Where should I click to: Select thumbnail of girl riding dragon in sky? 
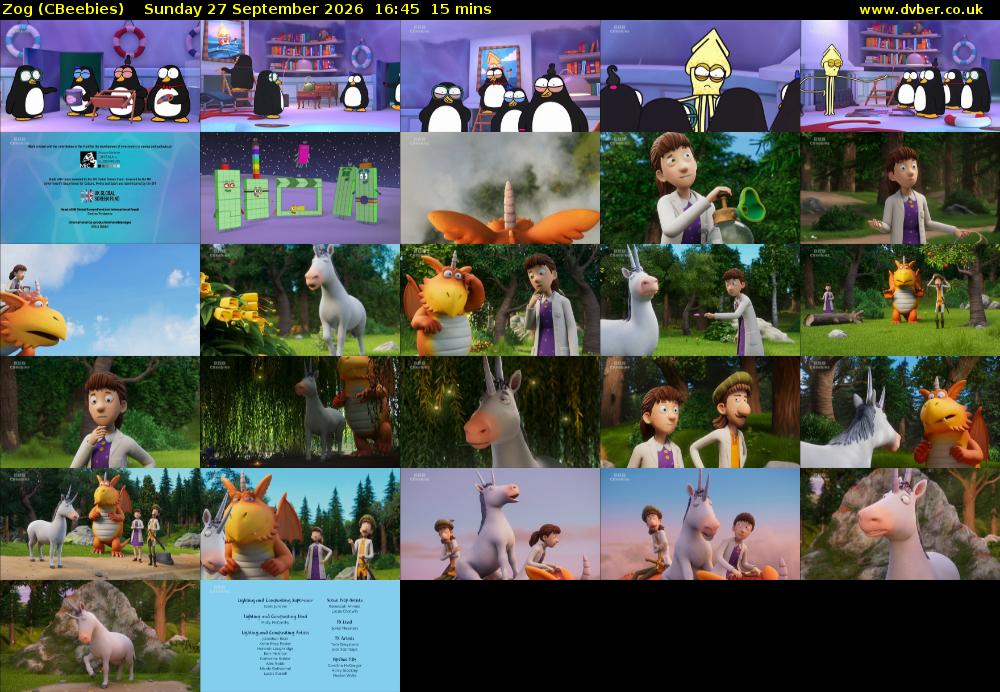[99, 300]
